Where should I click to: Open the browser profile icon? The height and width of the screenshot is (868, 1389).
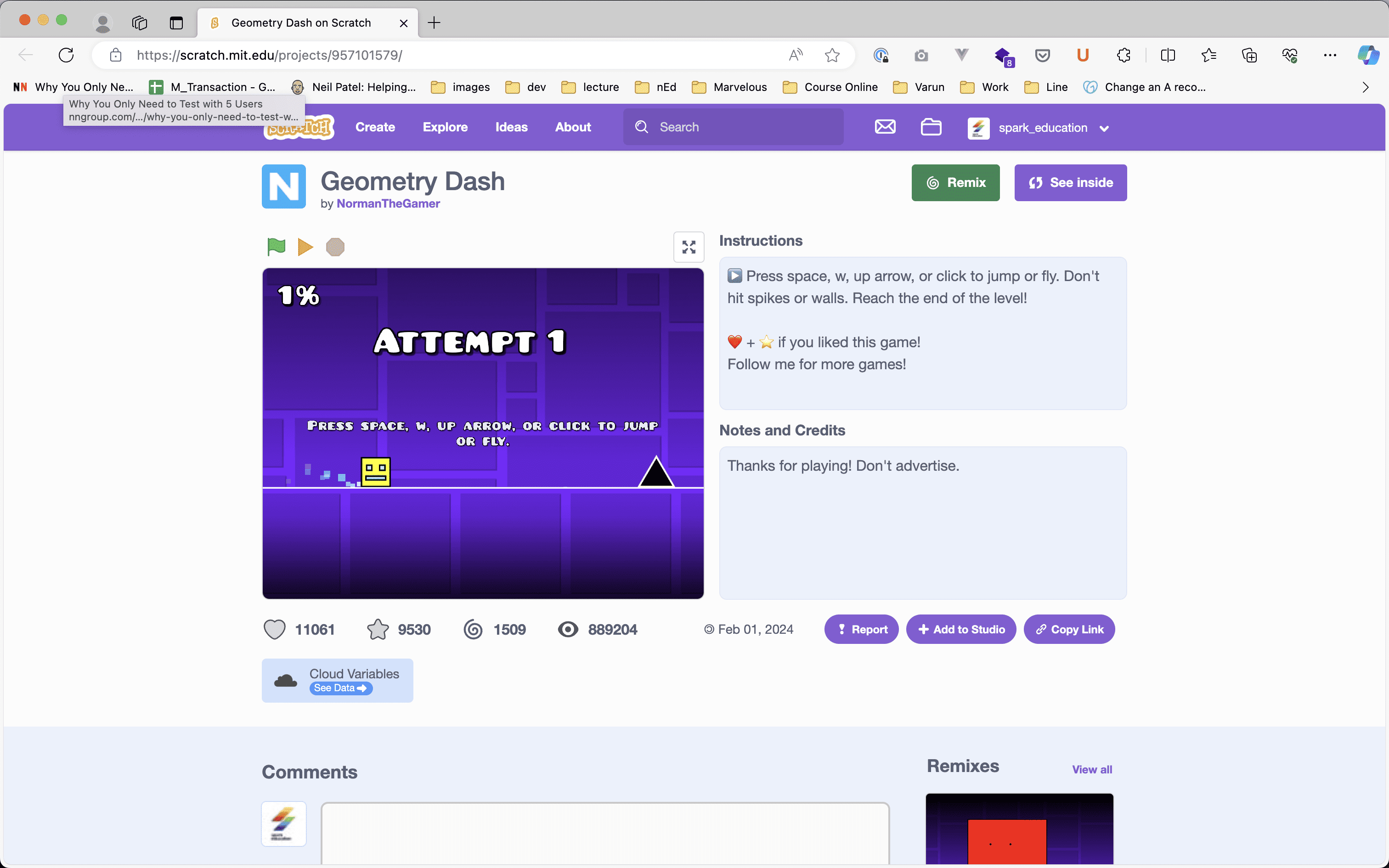point(103,23)
